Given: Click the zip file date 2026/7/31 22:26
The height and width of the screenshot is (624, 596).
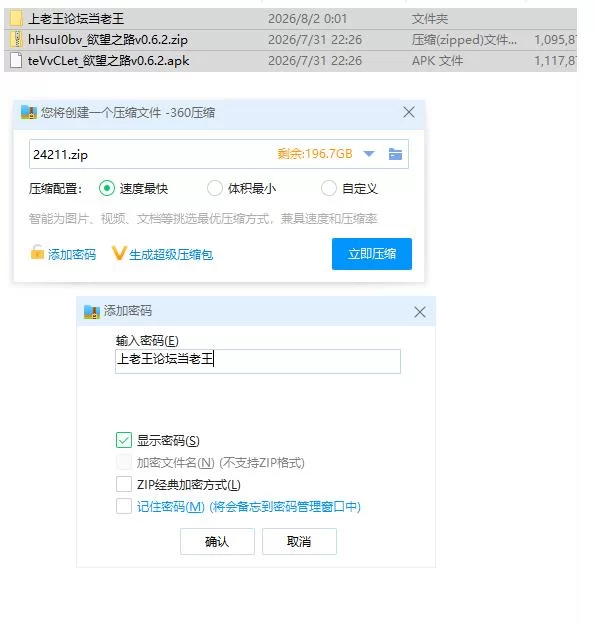Looking at the screenshot, I should [315, 39].
